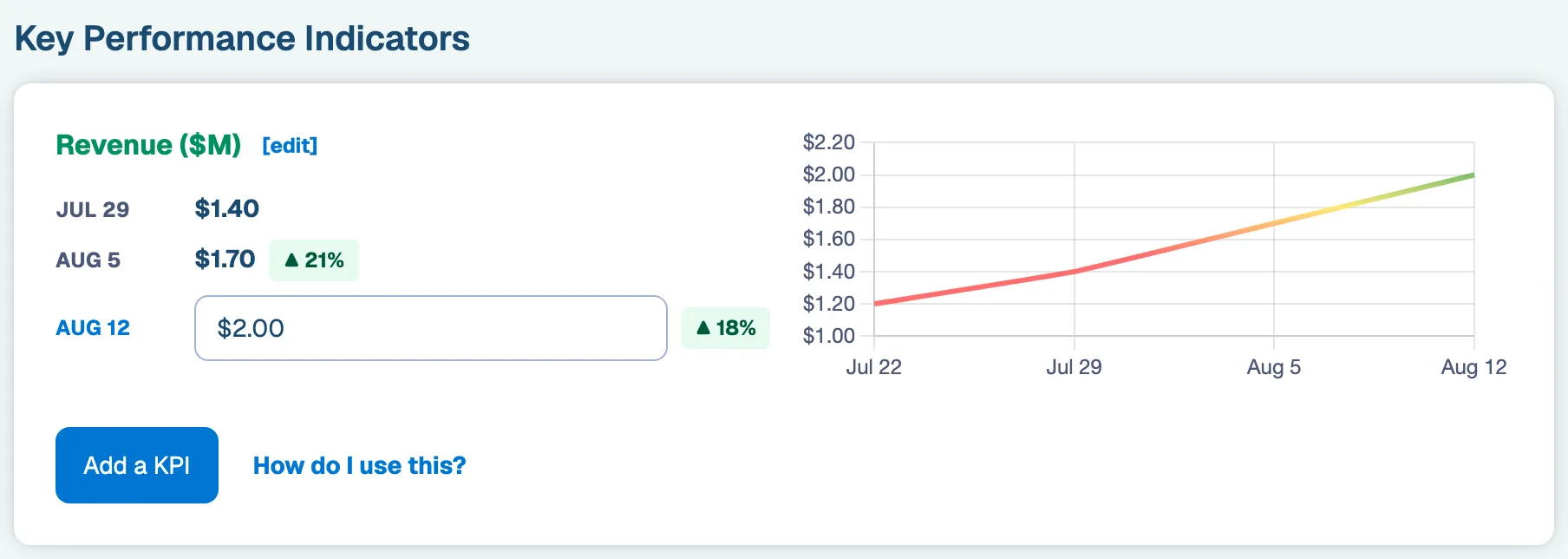Click the $1.40 value for Jul 29
Image resolution: width=1568 pixels, height=559 pixels.
pyautogui.click(x=227, y=208)
